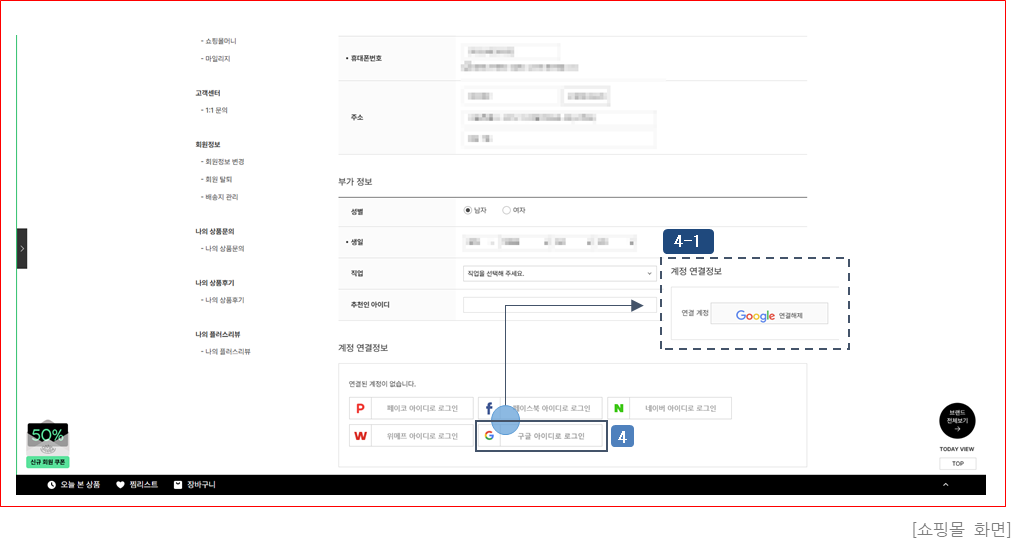Click the long address line field in 주소
Image resolution: width=1027 pixels, height=556 pixels.
coord(559,118)
